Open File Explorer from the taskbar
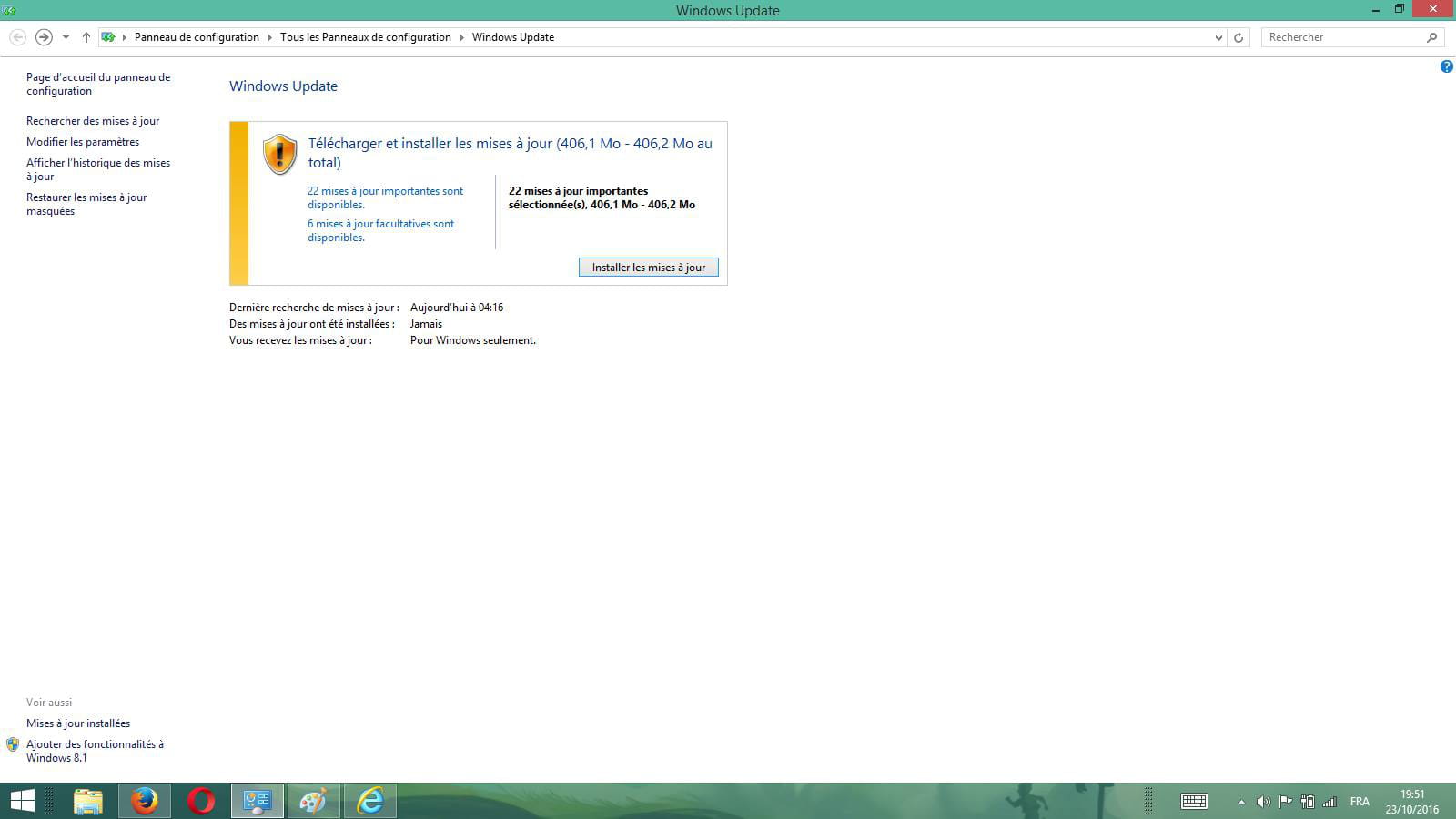The image size is (1456, 819). 87,801
